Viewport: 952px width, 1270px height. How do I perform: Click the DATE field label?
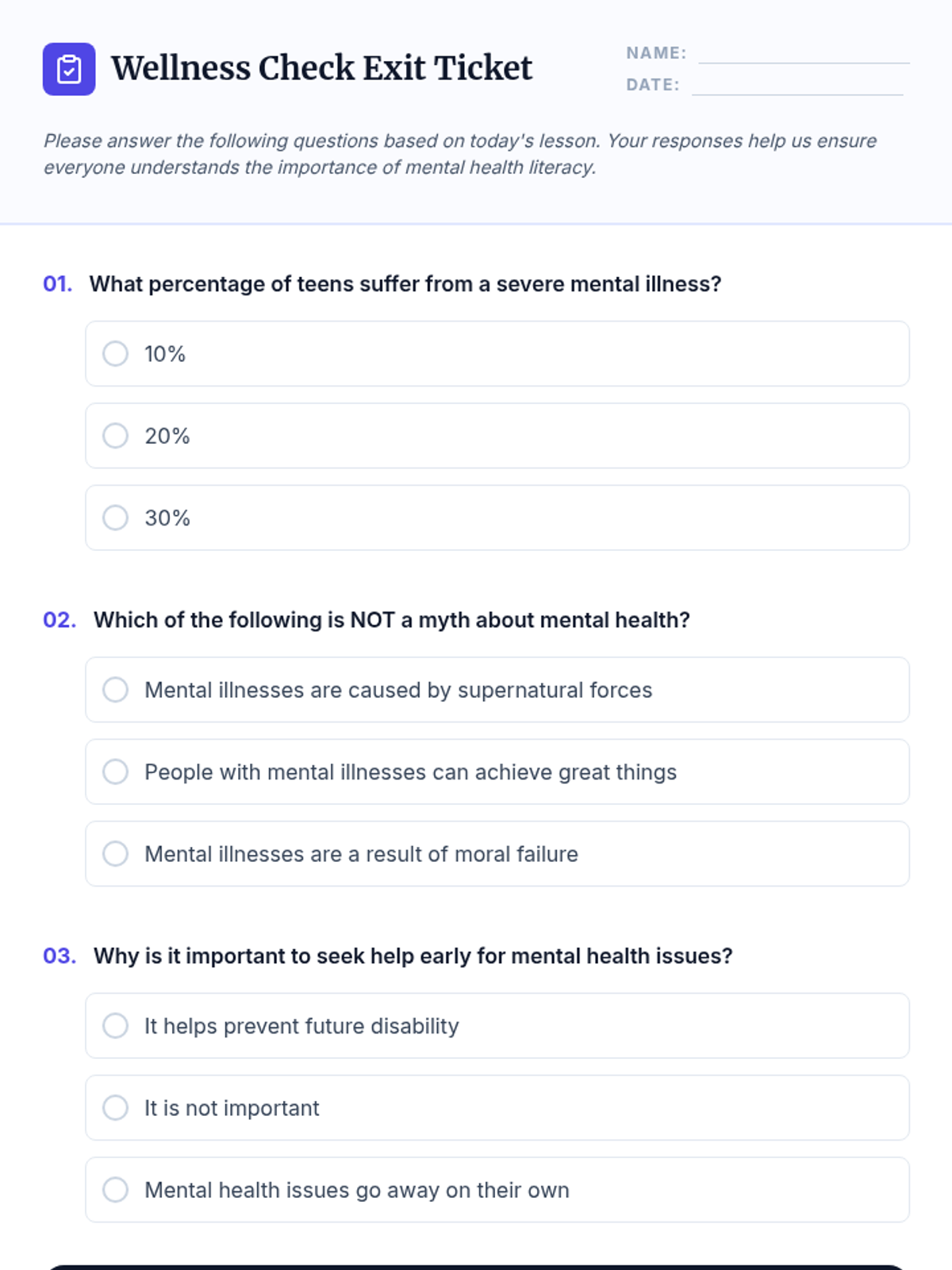pyautogui.click(x=652, y=85)
